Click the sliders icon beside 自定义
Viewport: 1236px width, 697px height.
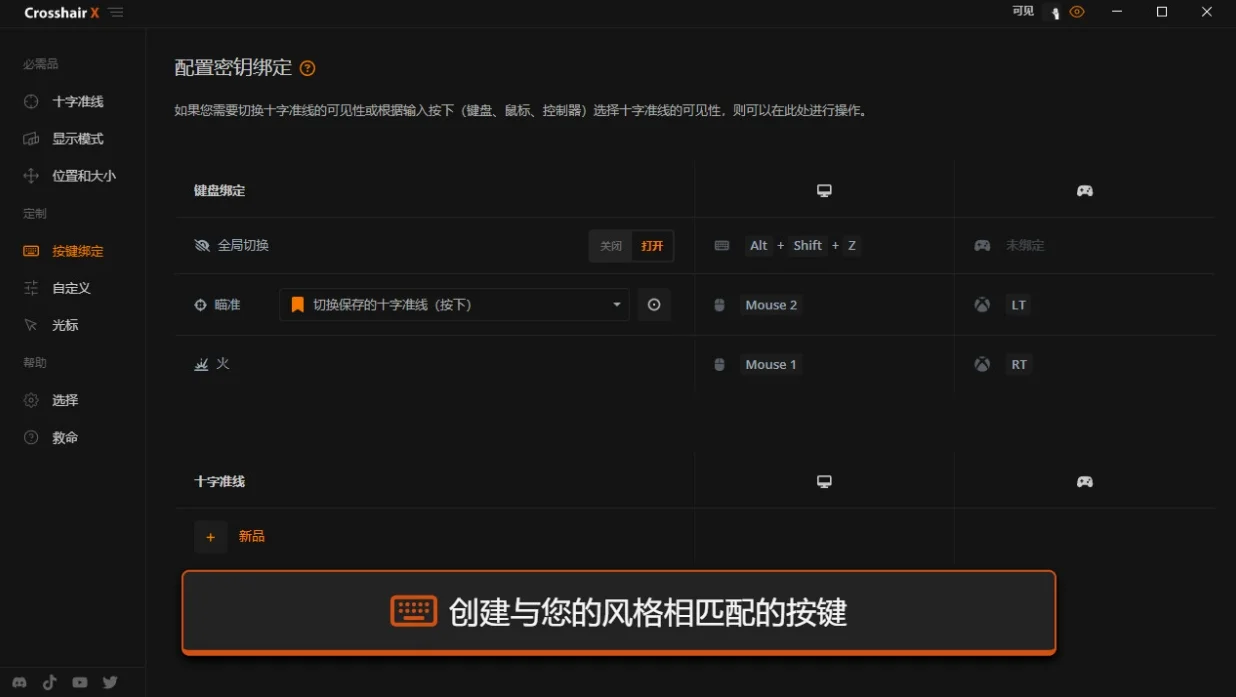(x=31, y=288)
